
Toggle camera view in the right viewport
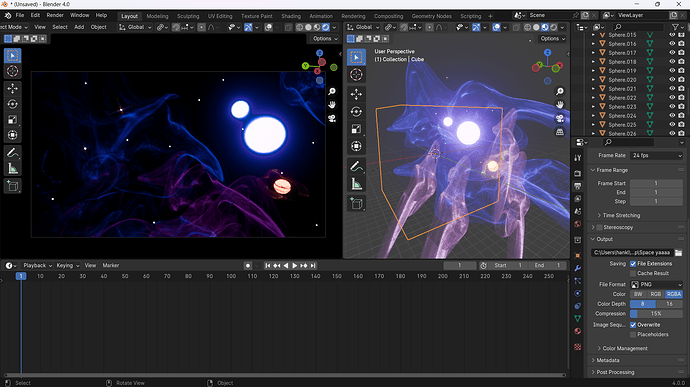coord(559,118)
